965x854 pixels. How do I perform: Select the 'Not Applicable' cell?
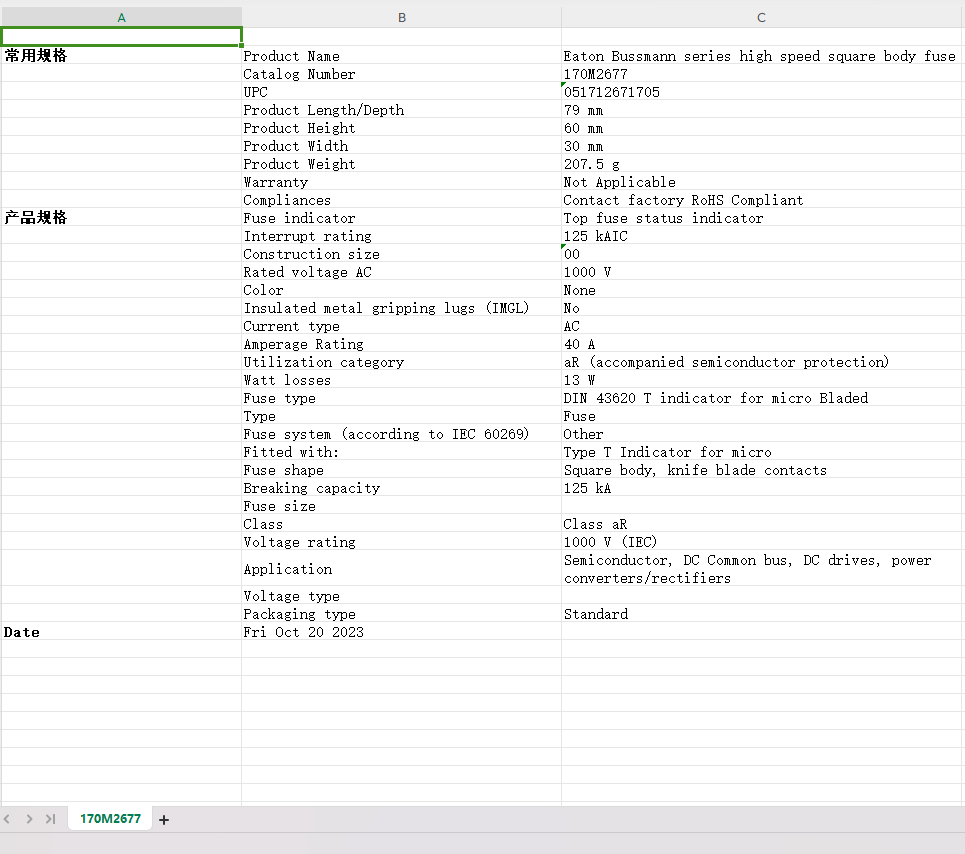click(761, 182)
